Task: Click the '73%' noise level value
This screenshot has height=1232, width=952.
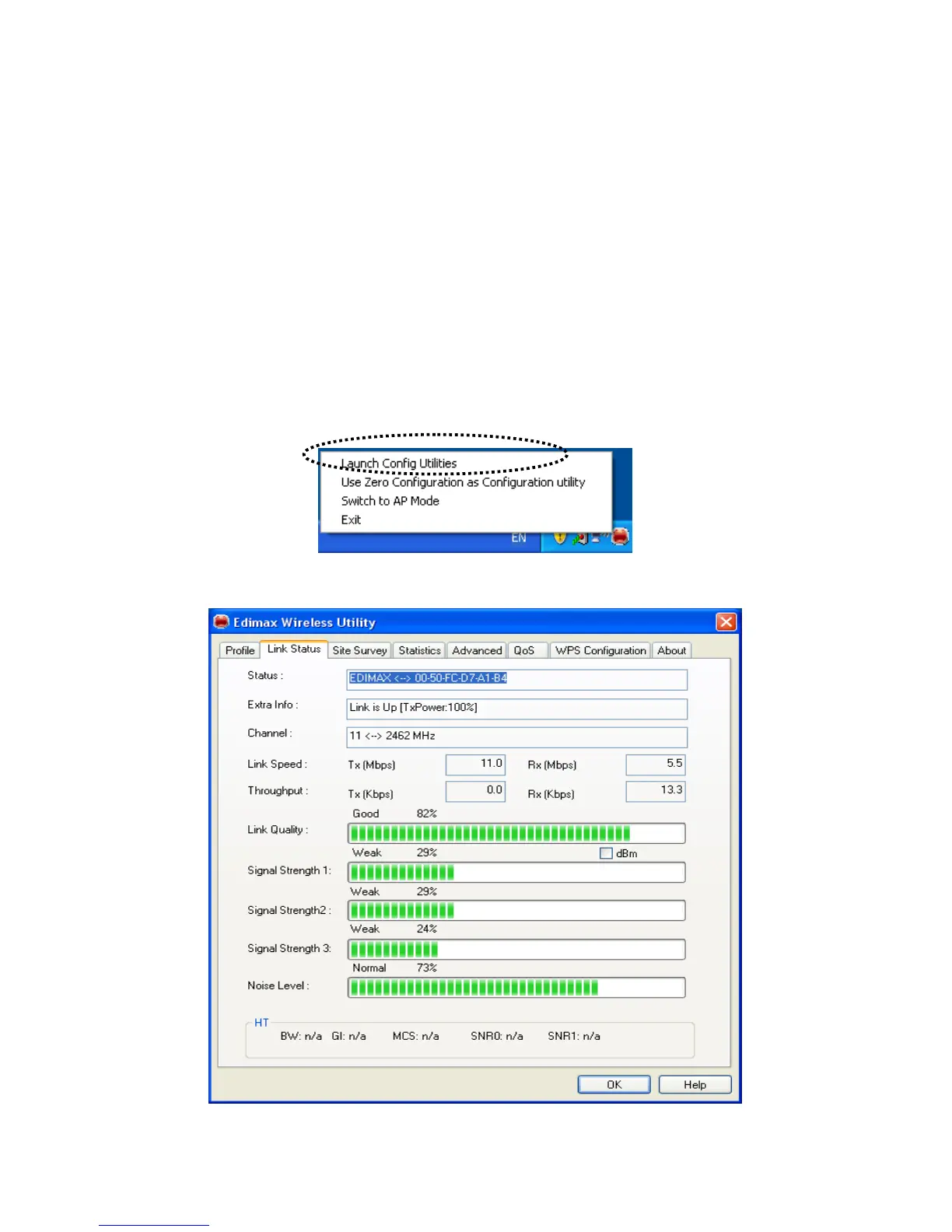Action: pyautogui.click(x=426, y=968)
